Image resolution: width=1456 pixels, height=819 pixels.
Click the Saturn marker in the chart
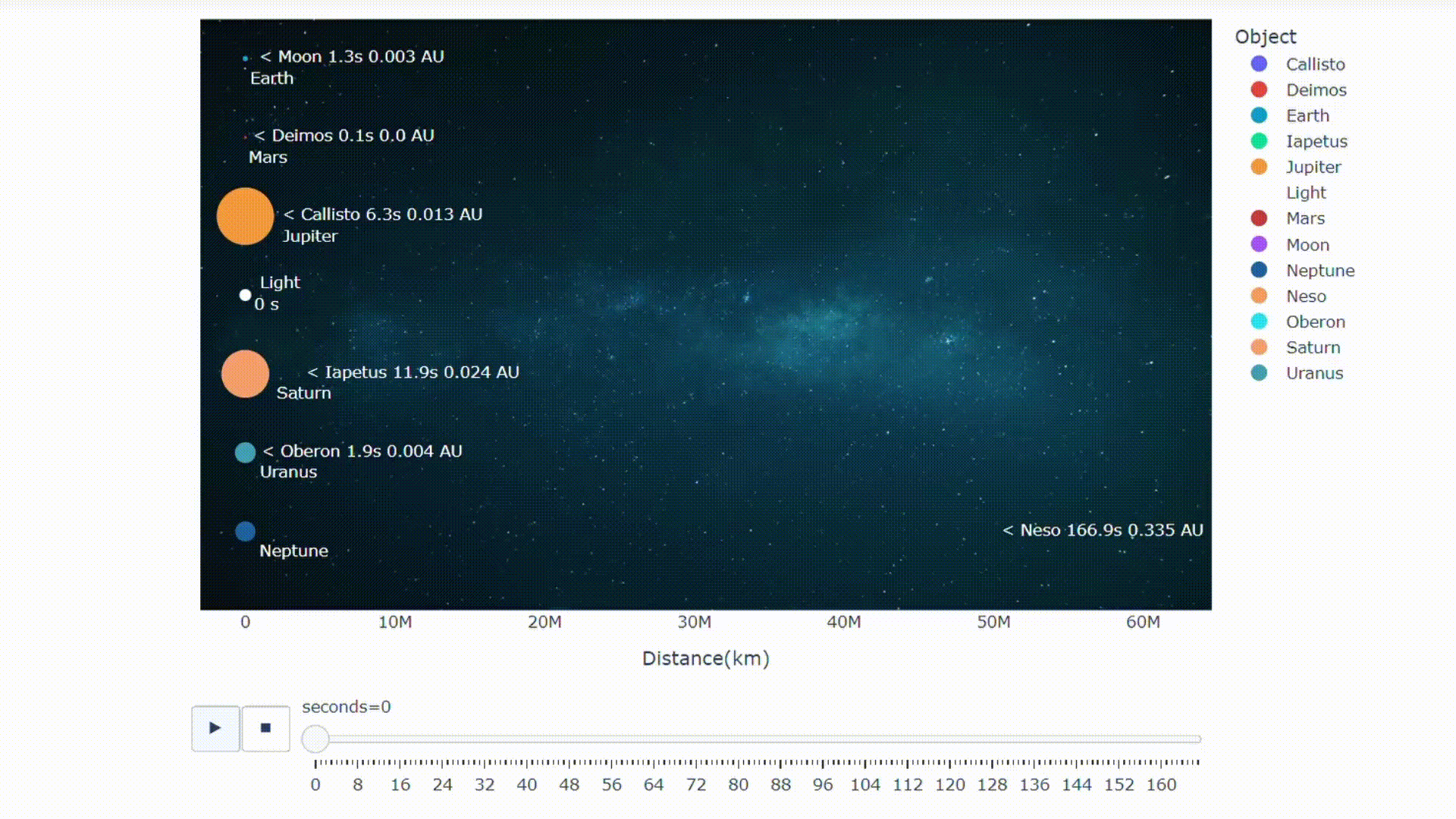point(245,374)
